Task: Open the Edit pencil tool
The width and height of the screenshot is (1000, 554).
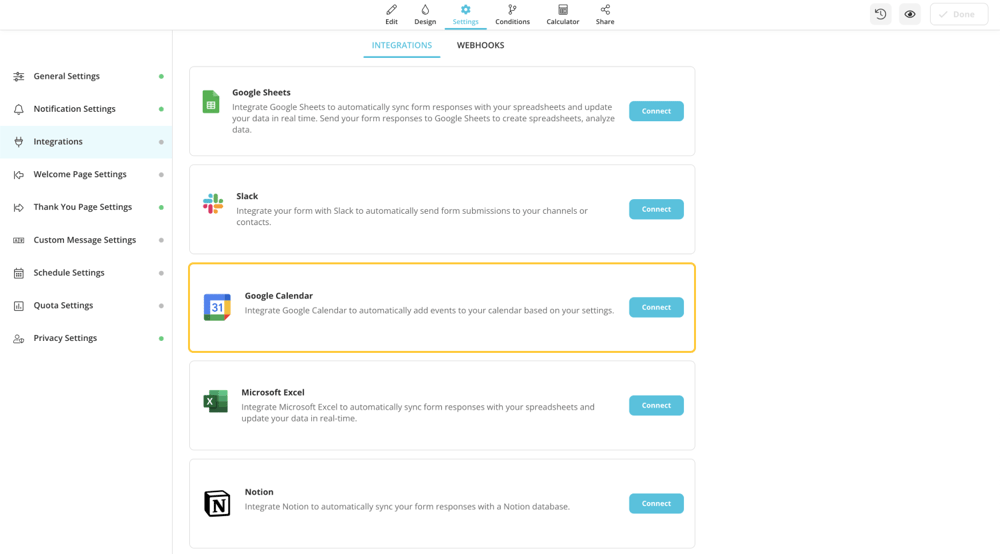Action: (x=391, y=14)
